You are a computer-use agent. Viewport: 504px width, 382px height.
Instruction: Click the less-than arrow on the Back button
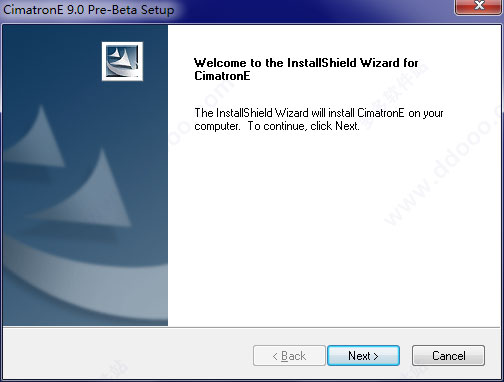point(275,356)
